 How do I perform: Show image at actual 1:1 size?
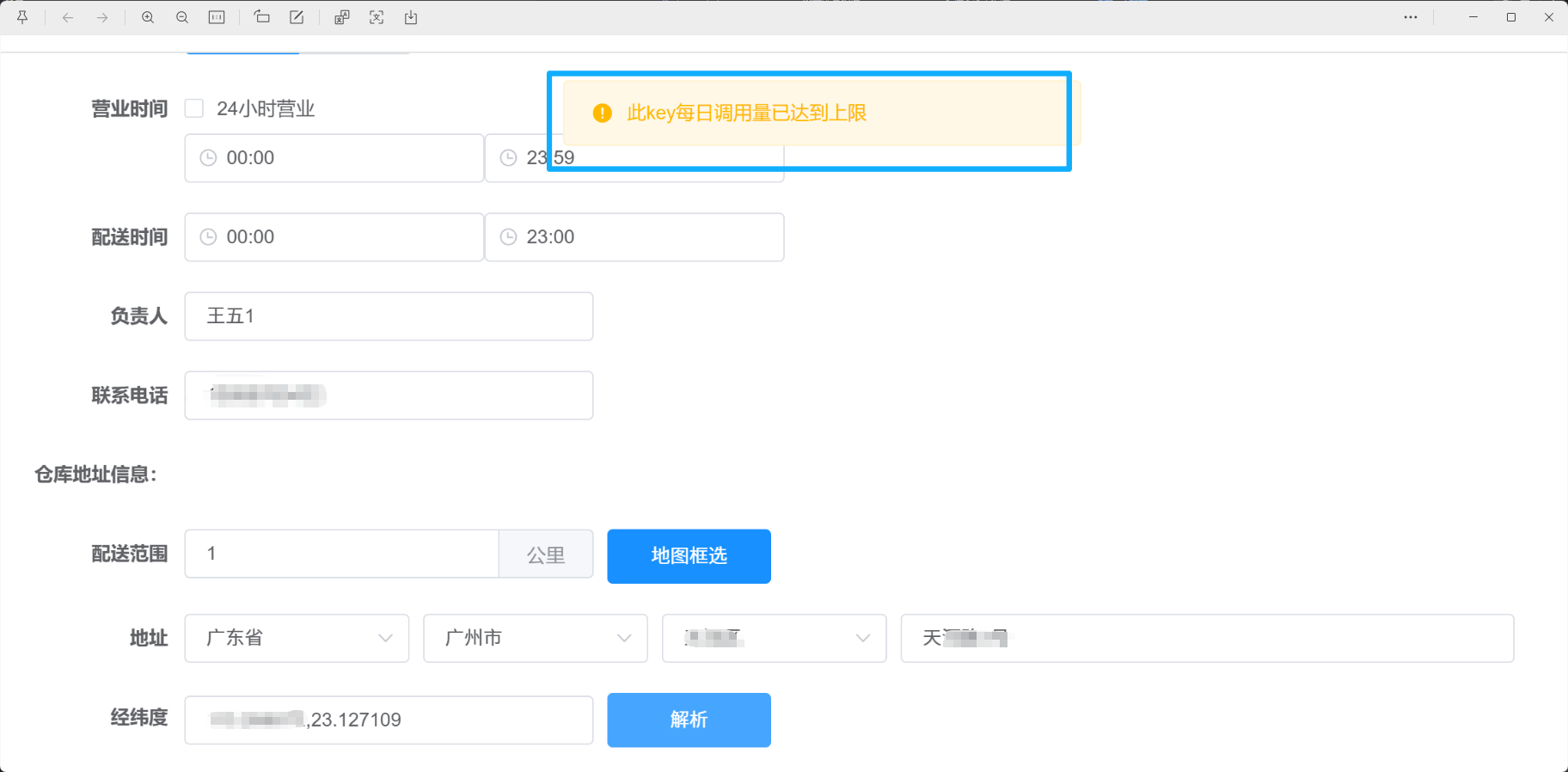coord(217,17)
